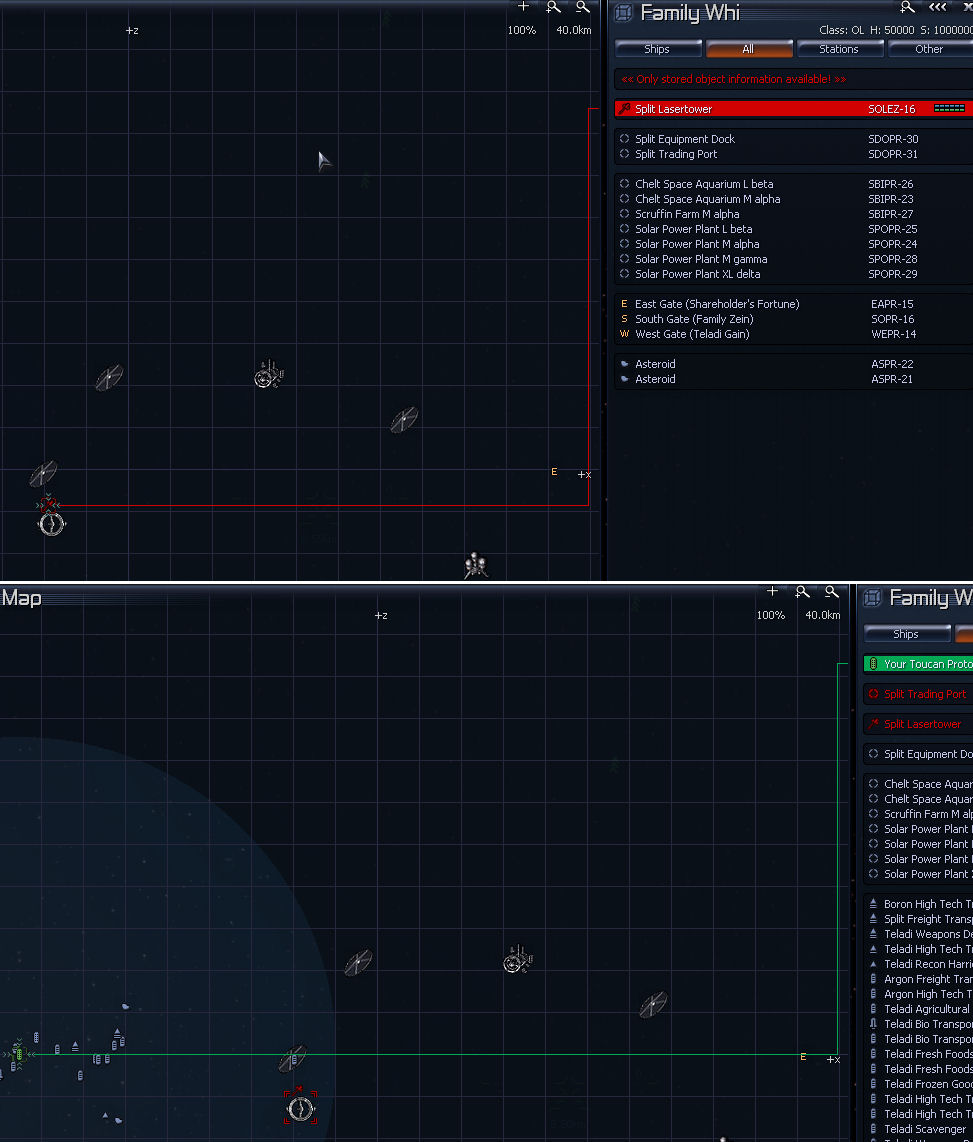
Task: Click the orange E gate marker on upper map
Action: pyautogui.click(x=554, y=472)
